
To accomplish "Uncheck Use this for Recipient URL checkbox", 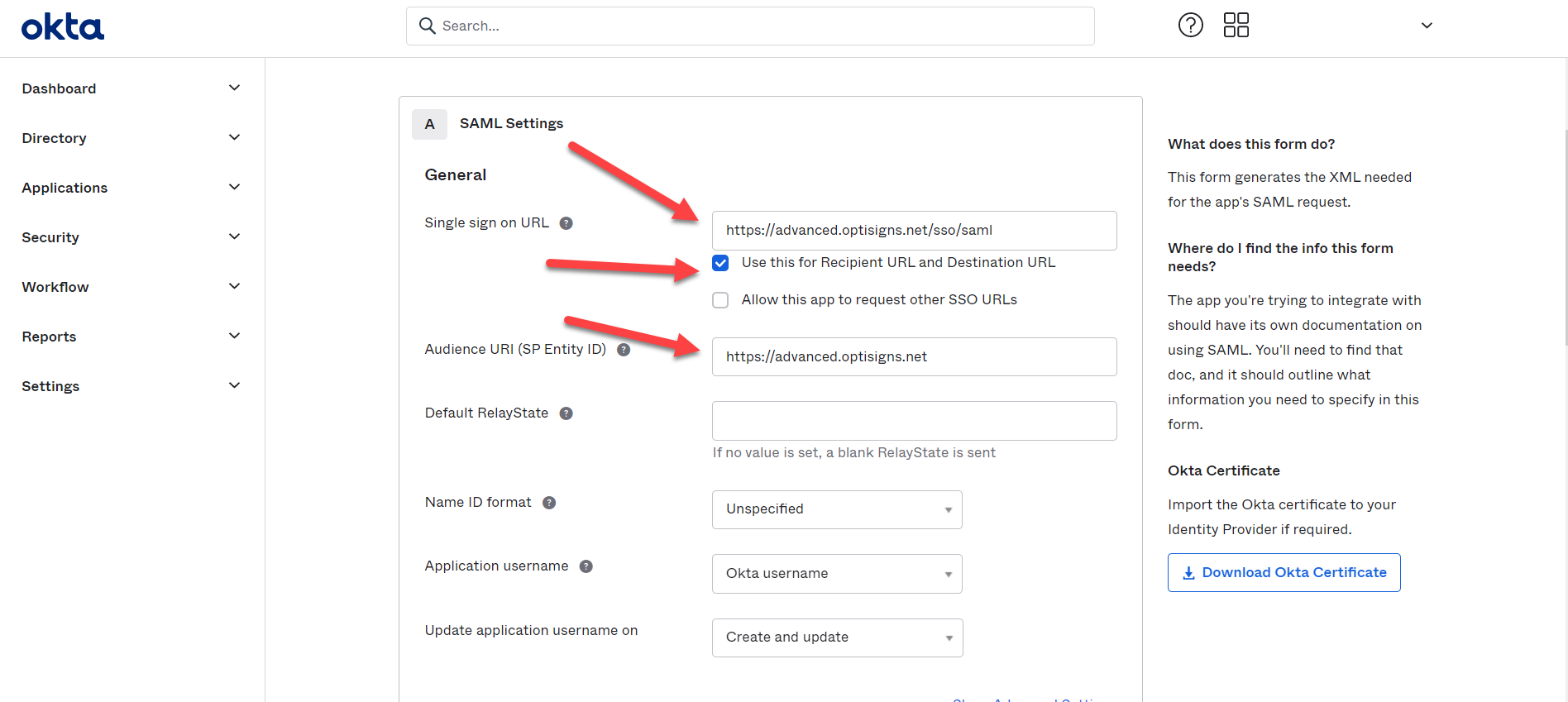I will click(x=720, y=263).
